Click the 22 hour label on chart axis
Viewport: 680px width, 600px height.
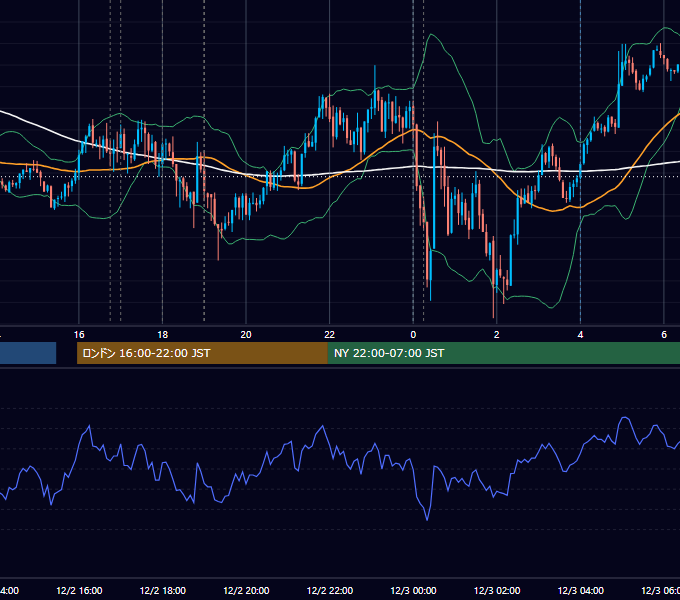[330, 335]
